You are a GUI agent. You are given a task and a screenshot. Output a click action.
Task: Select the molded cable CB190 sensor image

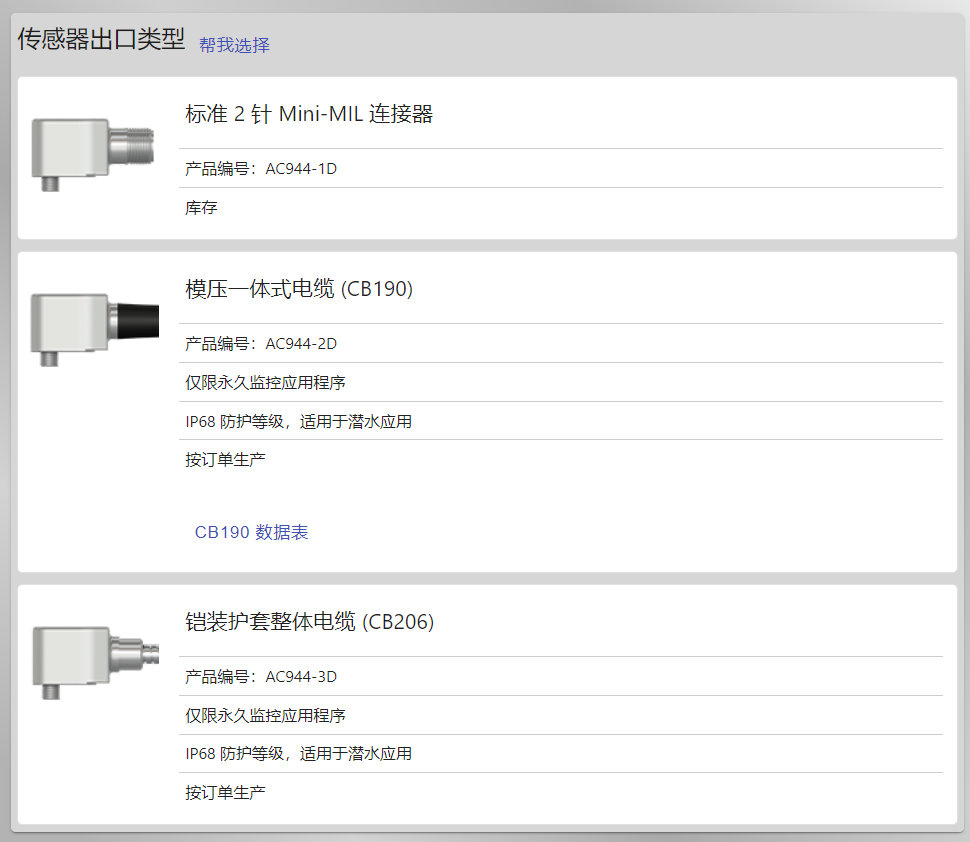[x=95, y=330]
